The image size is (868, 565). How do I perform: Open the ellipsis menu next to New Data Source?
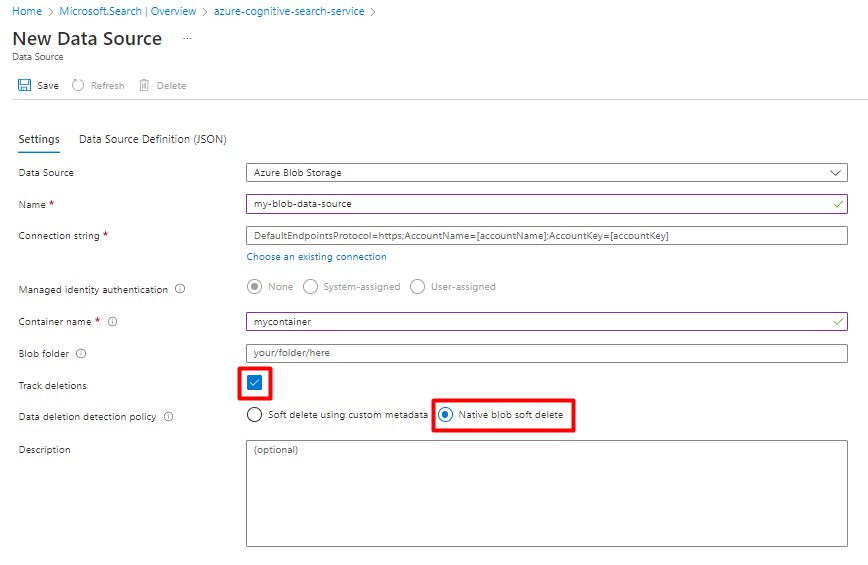[x=188, y=38]
